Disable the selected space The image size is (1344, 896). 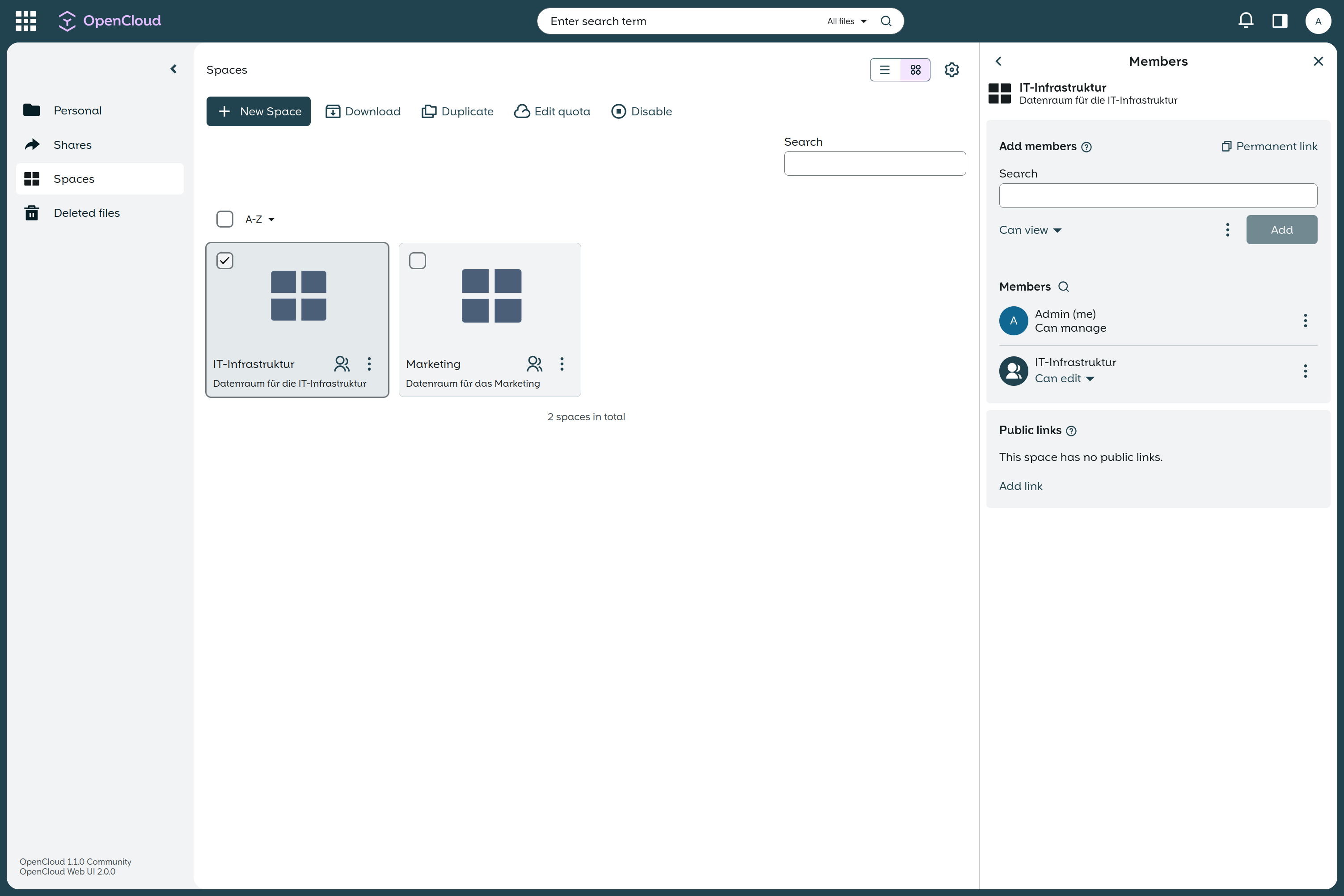[x=642, y=111]
